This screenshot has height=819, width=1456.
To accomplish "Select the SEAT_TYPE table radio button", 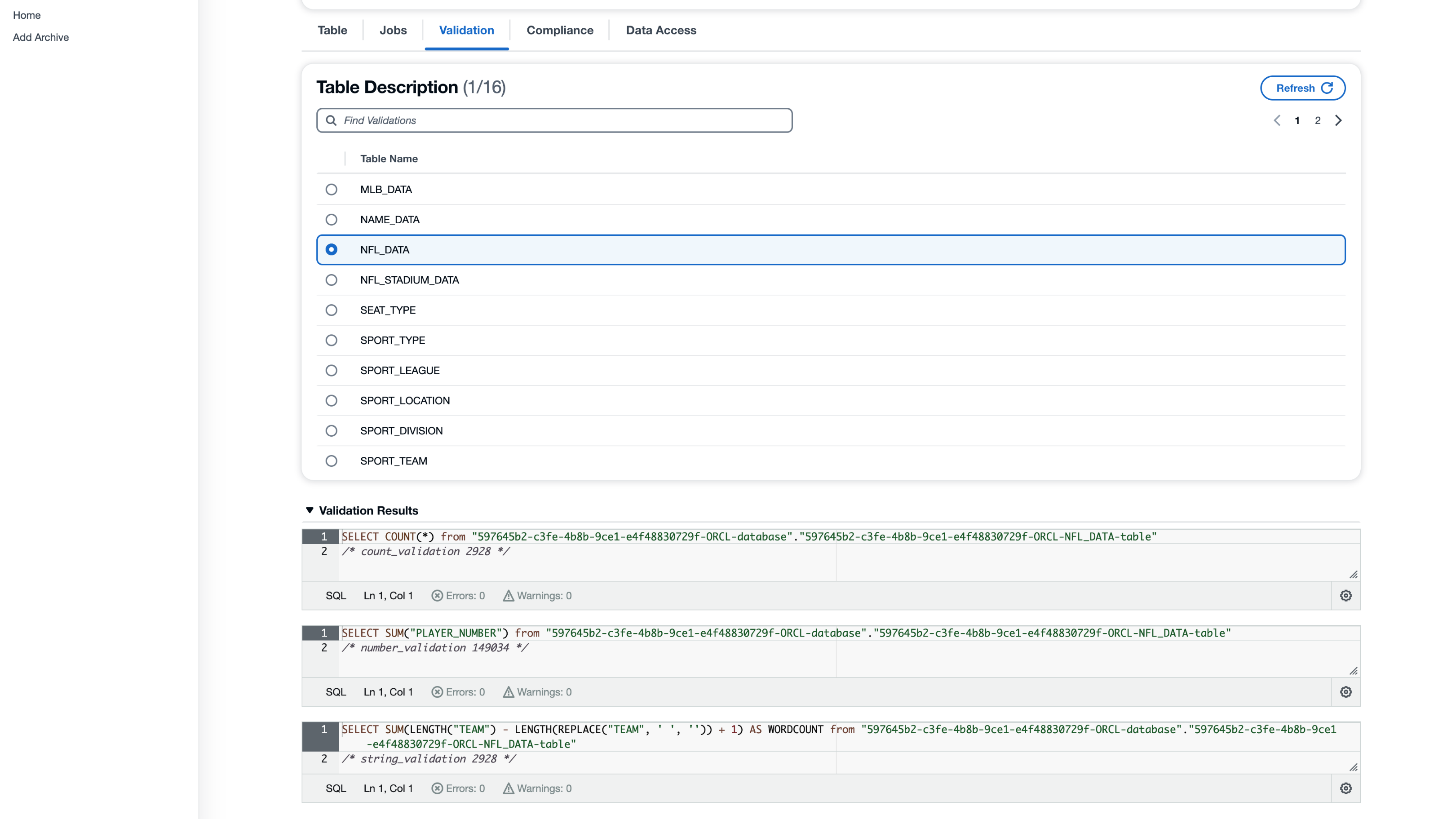I will 331,310.
